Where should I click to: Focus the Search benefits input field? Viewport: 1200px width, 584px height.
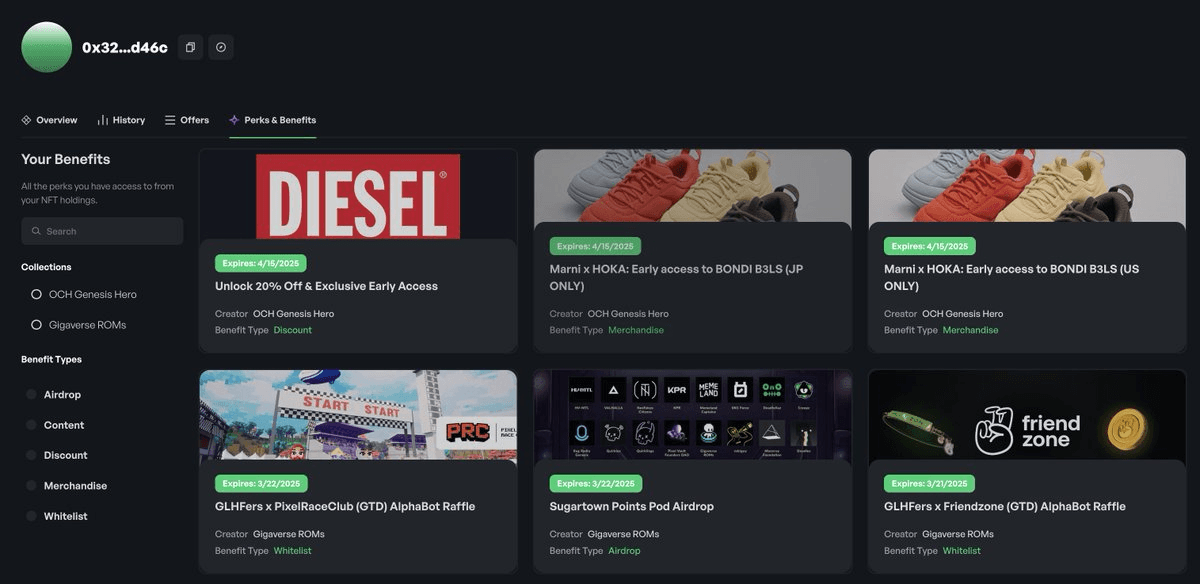[x=102, y=231]
